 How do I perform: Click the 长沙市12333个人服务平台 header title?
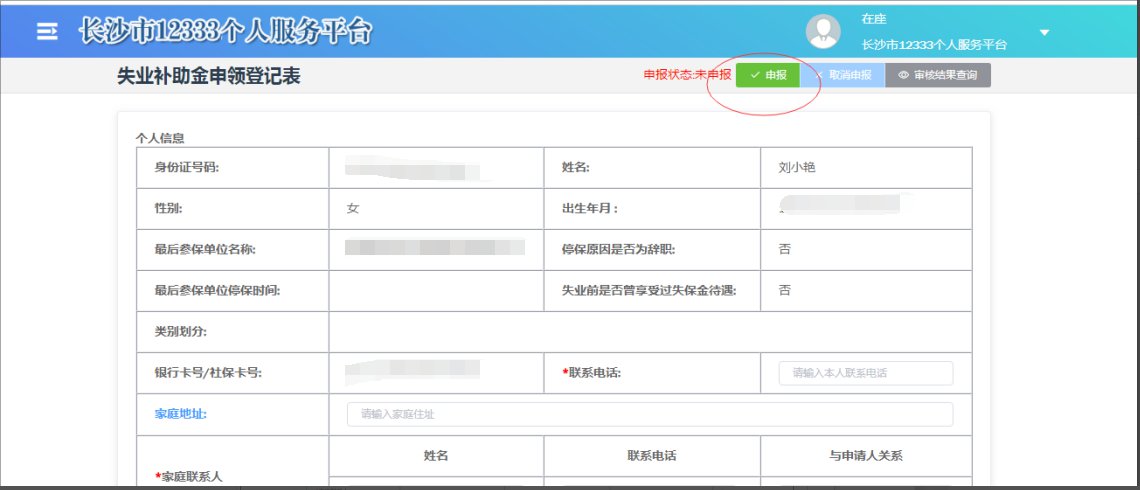coord(226,31)
